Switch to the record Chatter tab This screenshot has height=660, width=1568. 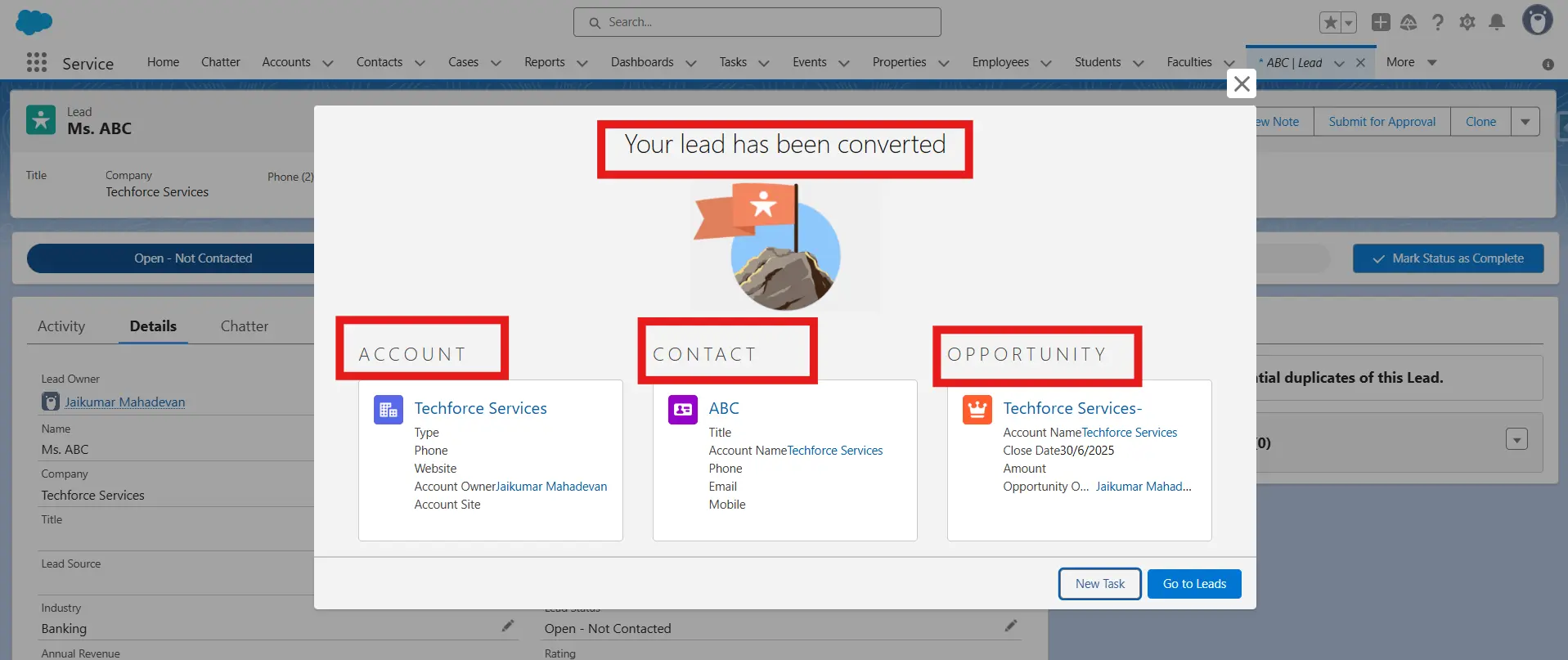[245, 326]
